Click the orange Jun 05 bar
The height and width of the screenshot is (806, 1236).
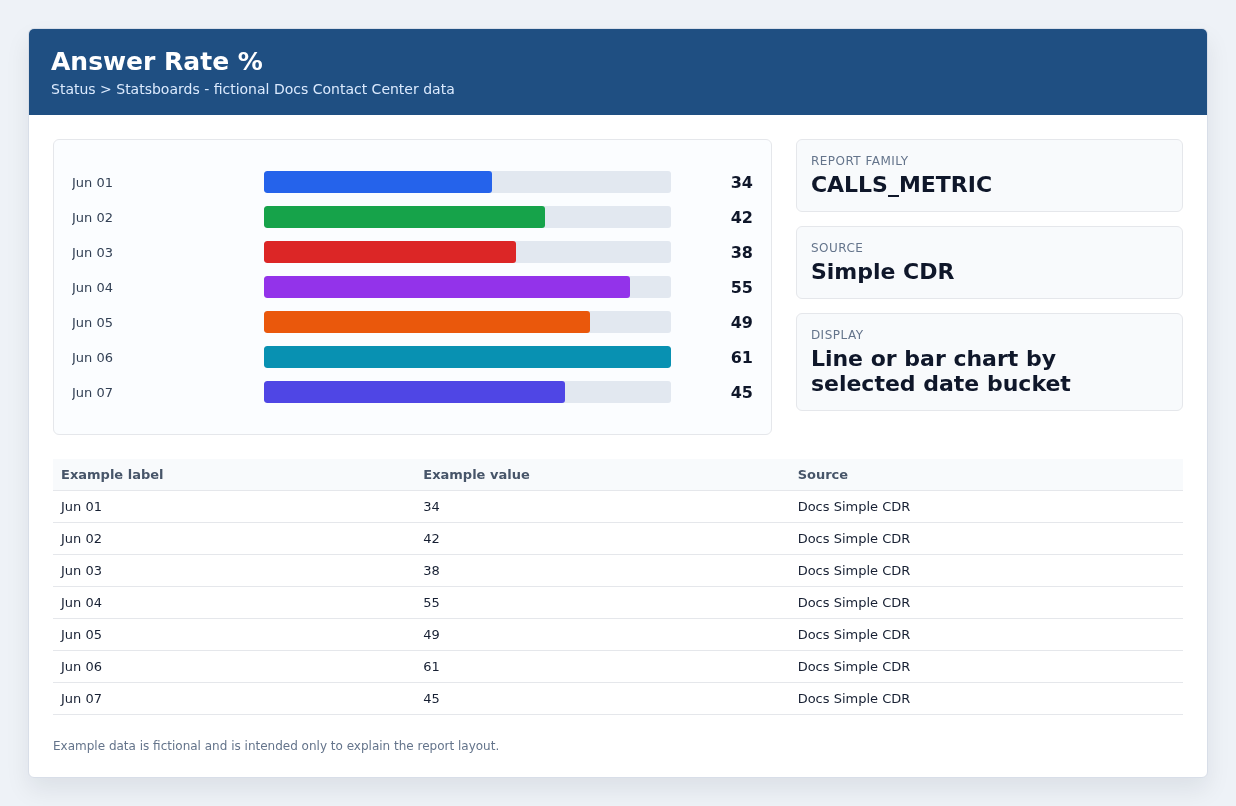[427, 322]
